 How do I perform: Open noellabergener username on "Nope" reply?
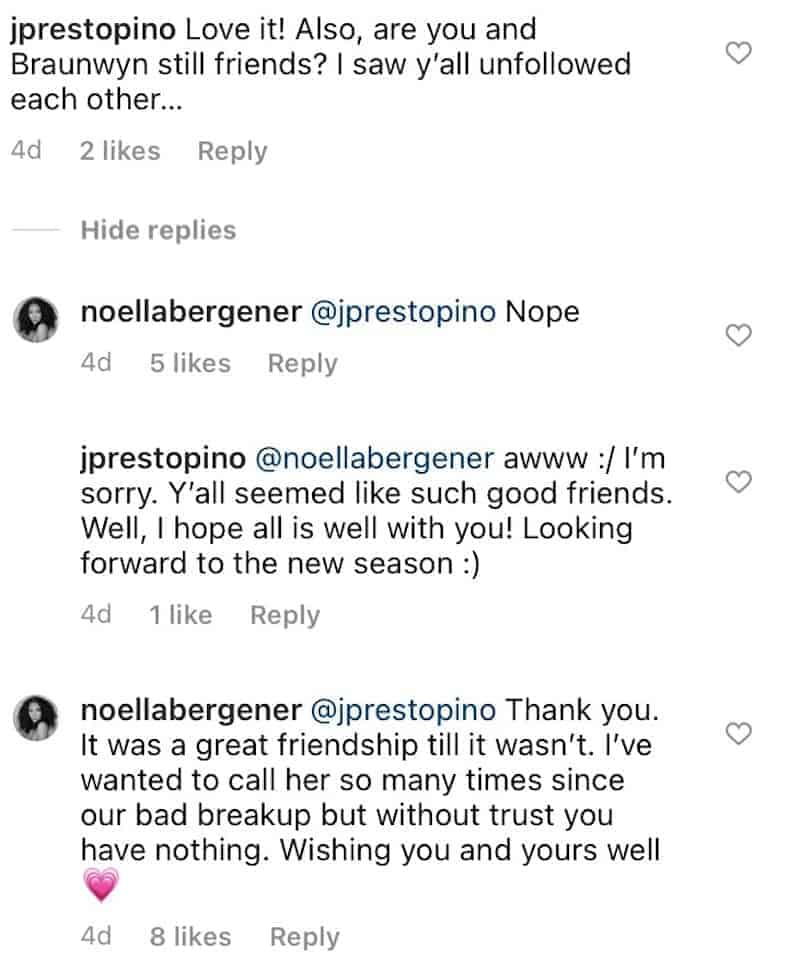(190, 312)
